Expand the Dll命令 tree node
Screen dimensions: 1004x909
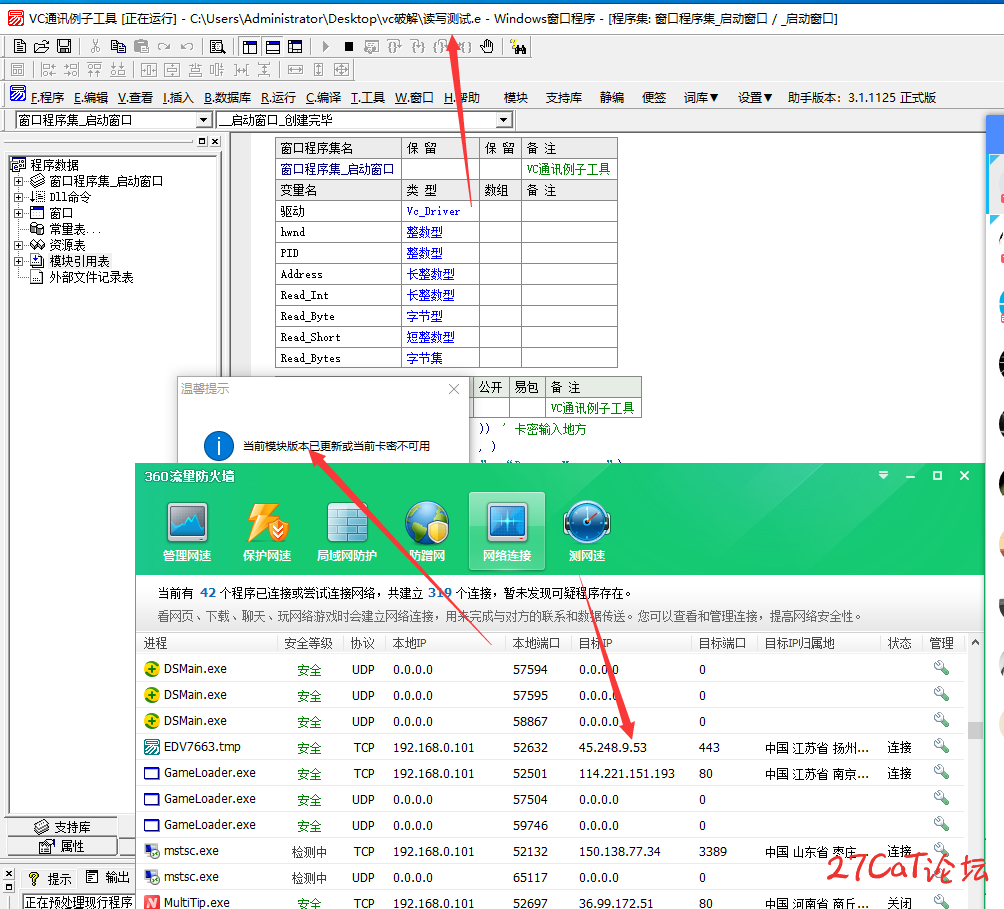pos(19,197)
